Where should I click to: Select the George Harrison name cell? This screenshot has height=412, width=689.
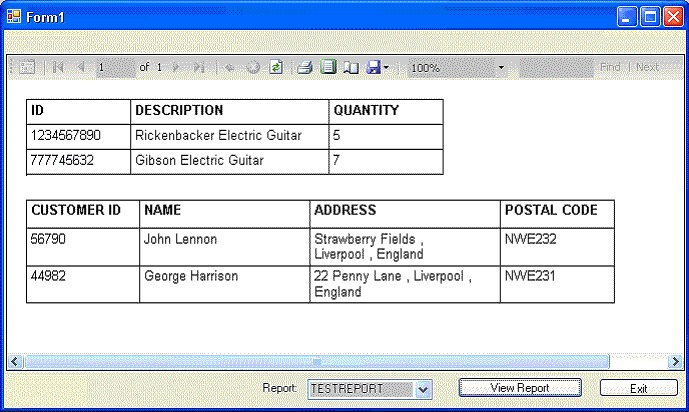pyautogui.click(x=225, y=284)
